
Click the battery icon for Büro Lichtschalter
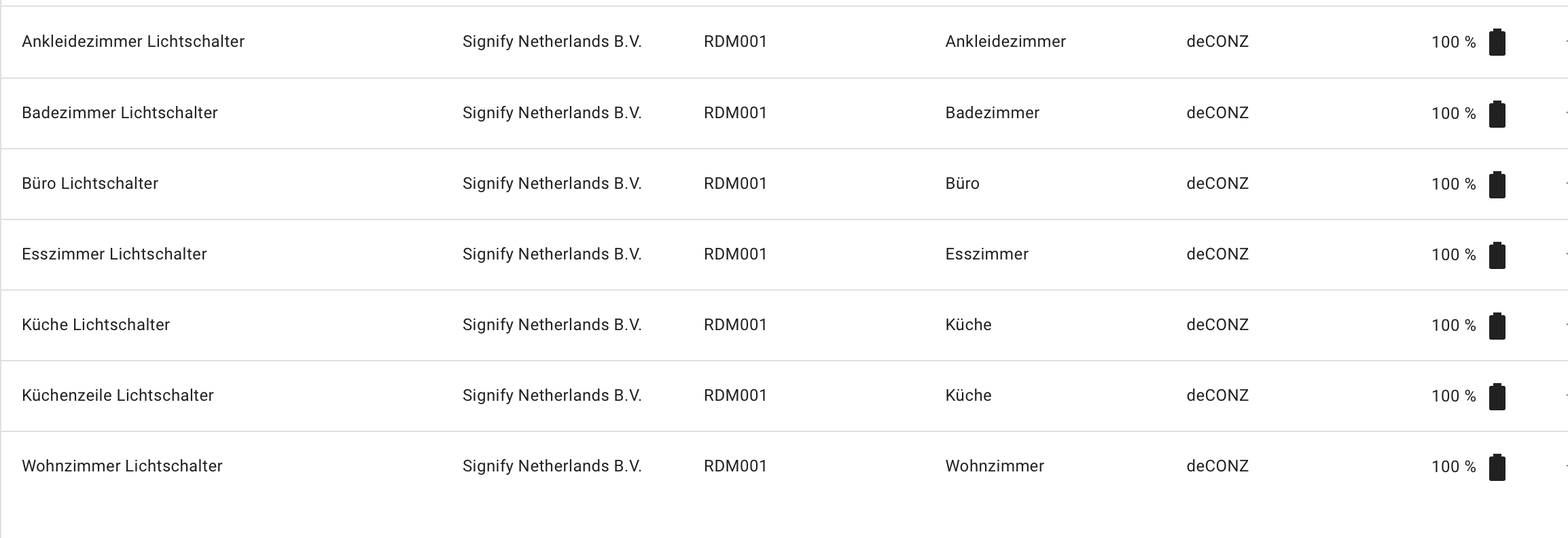coord(1497,184)
